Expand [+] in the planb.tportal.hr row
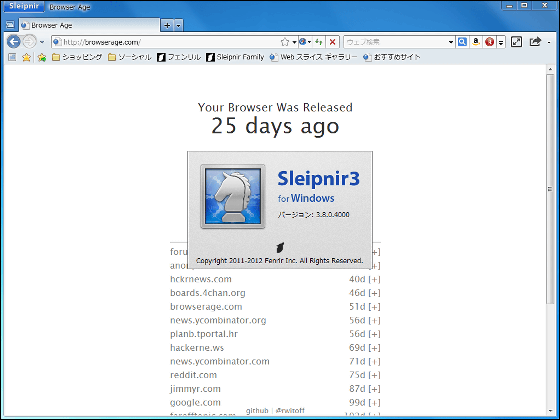Viewport: 560px width, 420px height. pyautogui.click(x=374, y=334)
